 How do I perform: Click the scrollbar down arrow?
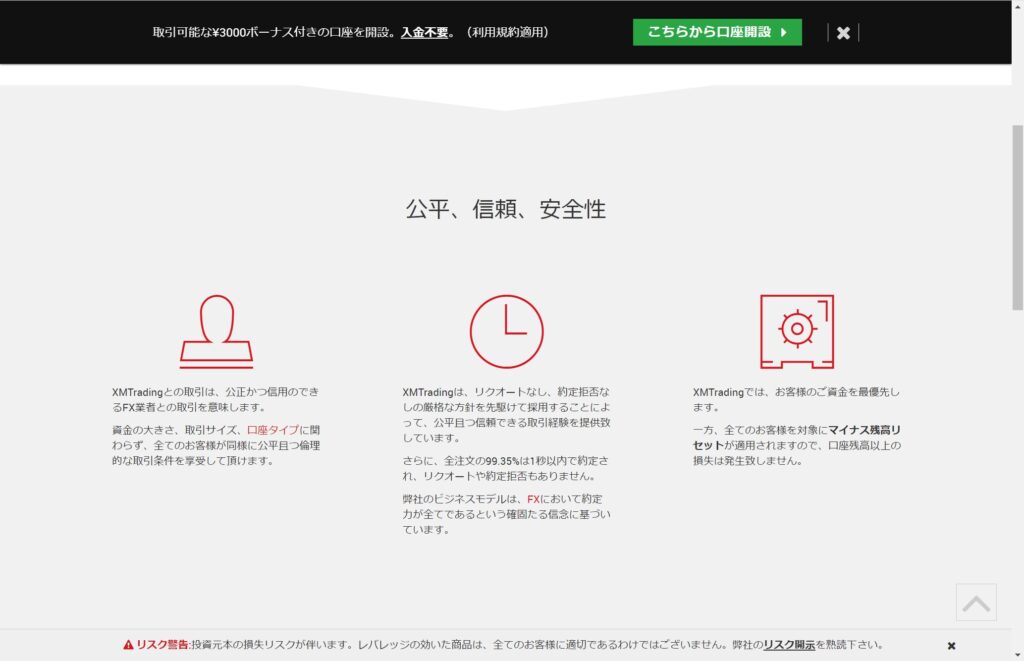coord(1017,654)
